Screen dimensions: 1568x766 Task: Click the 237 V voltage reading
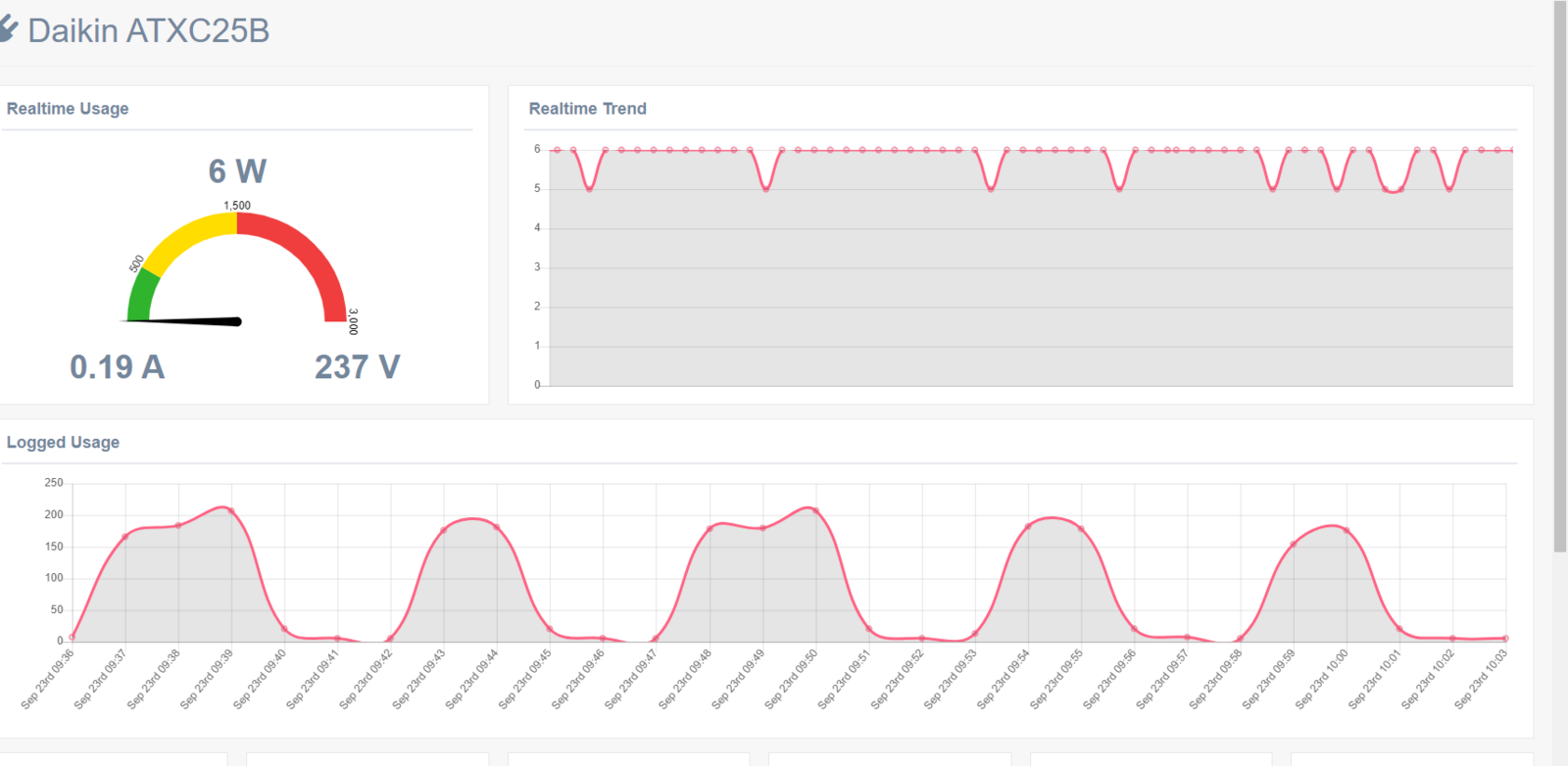pos(357,367)
